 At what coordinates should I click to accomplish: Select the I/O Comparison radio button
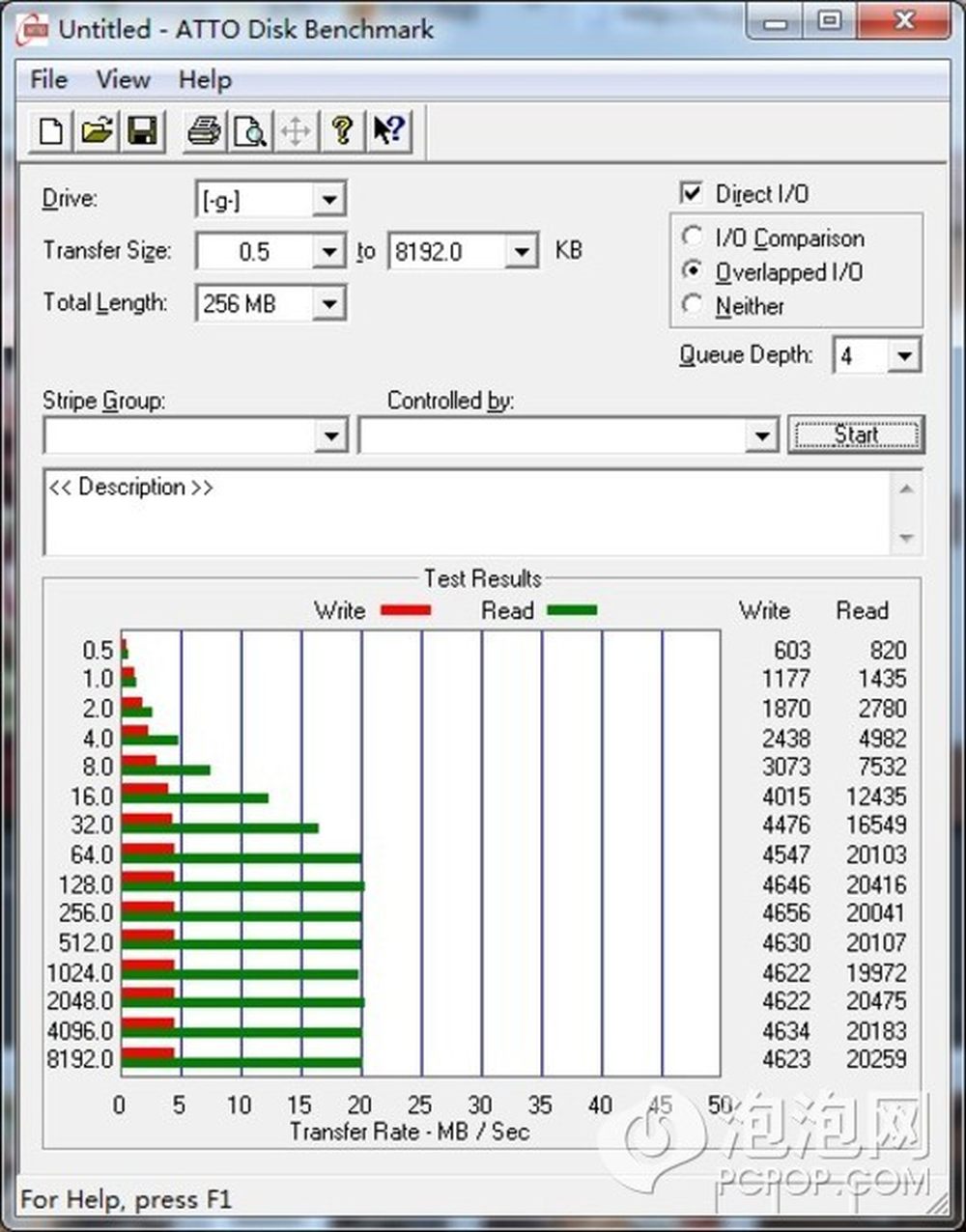click(x=692, y=237)
